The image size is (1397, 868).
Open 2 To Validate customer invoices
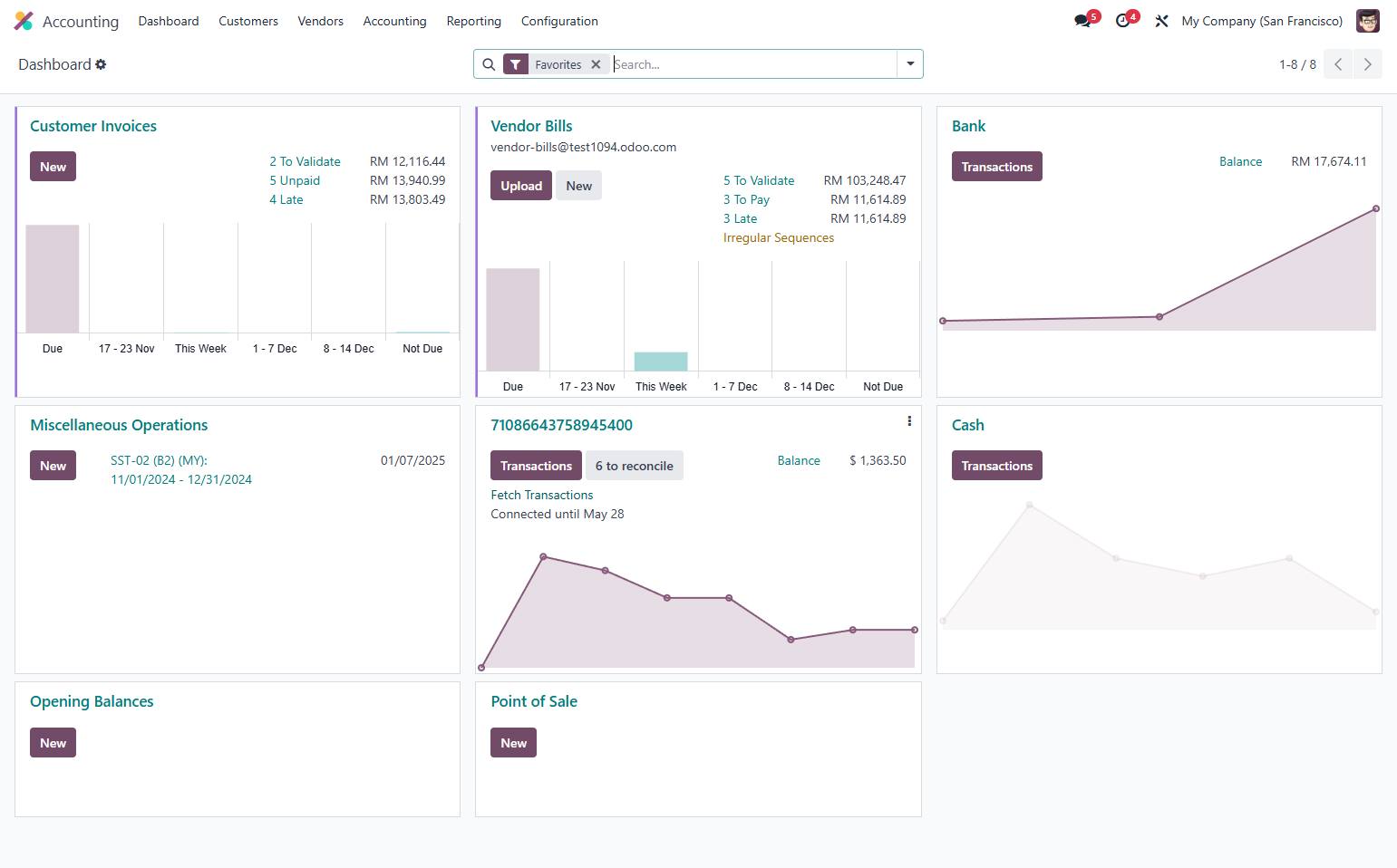click(x=305, y=161)
